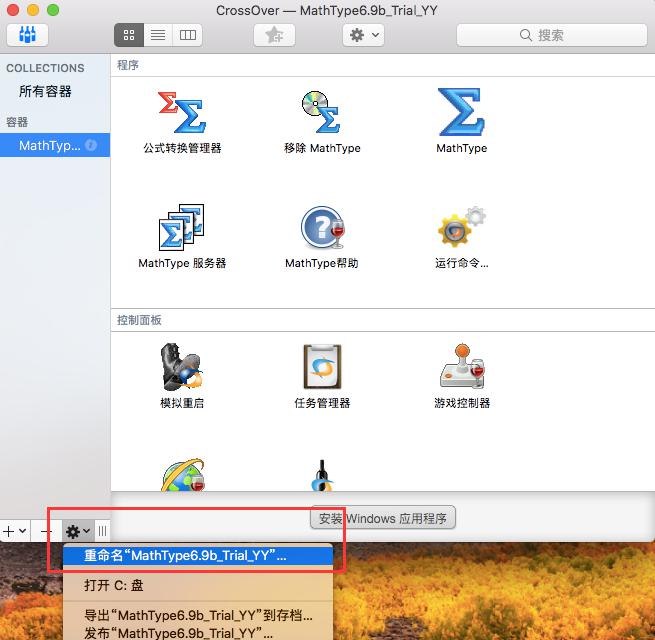Open the toolbar gear action dropdown

point(362,35)
